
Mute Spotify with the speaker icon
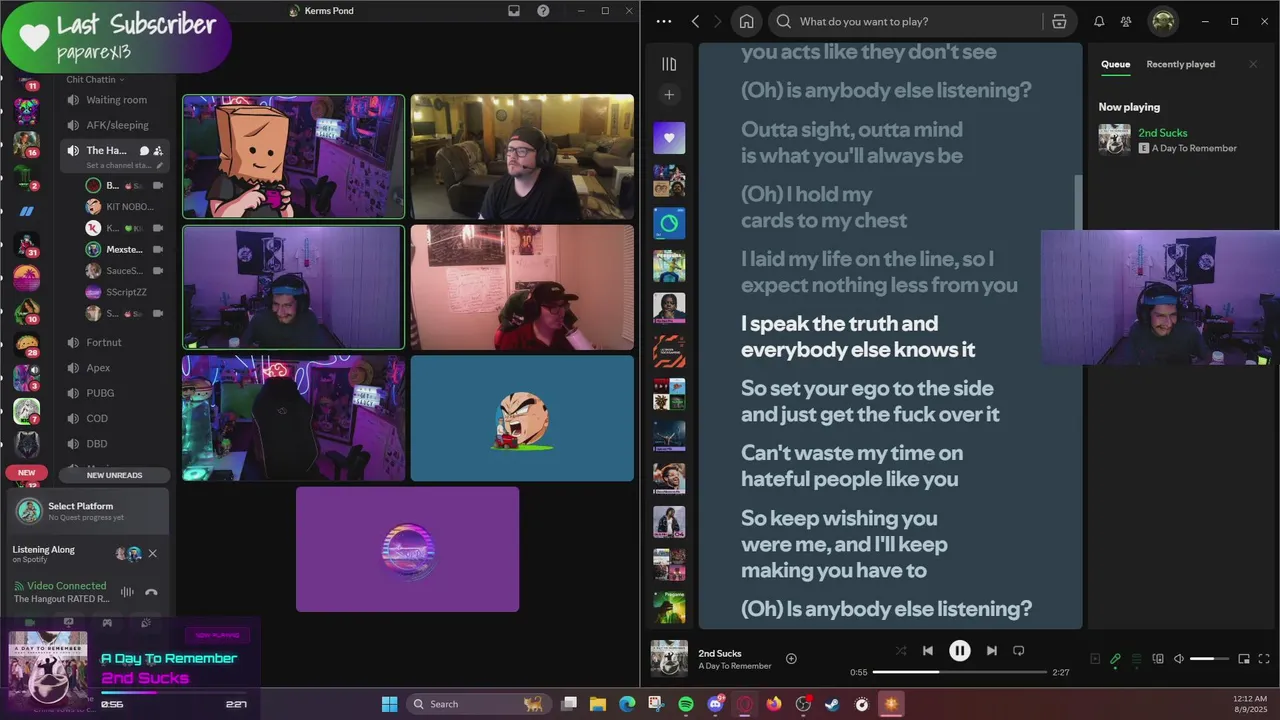pos(1179,659)
